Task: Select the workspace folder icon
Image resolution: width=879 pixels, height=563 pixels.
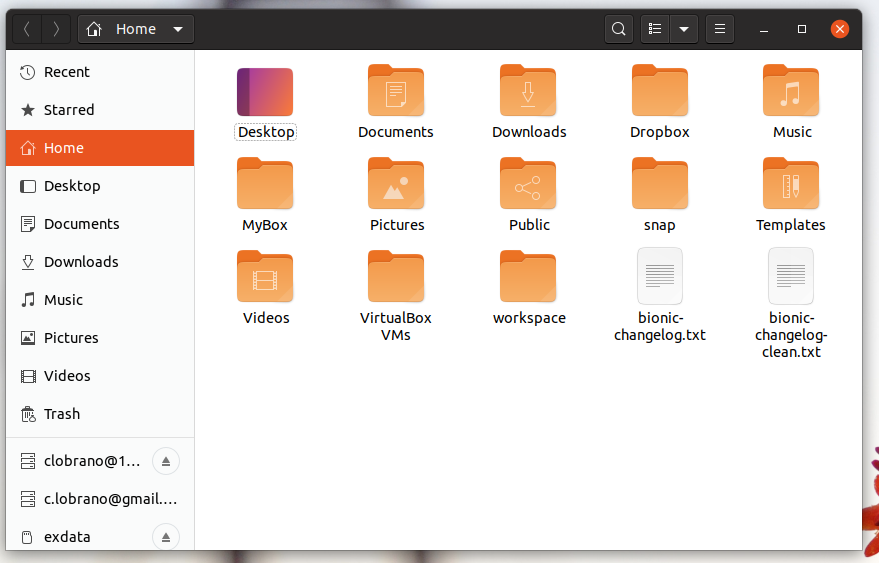Action: tap(528, 276)
